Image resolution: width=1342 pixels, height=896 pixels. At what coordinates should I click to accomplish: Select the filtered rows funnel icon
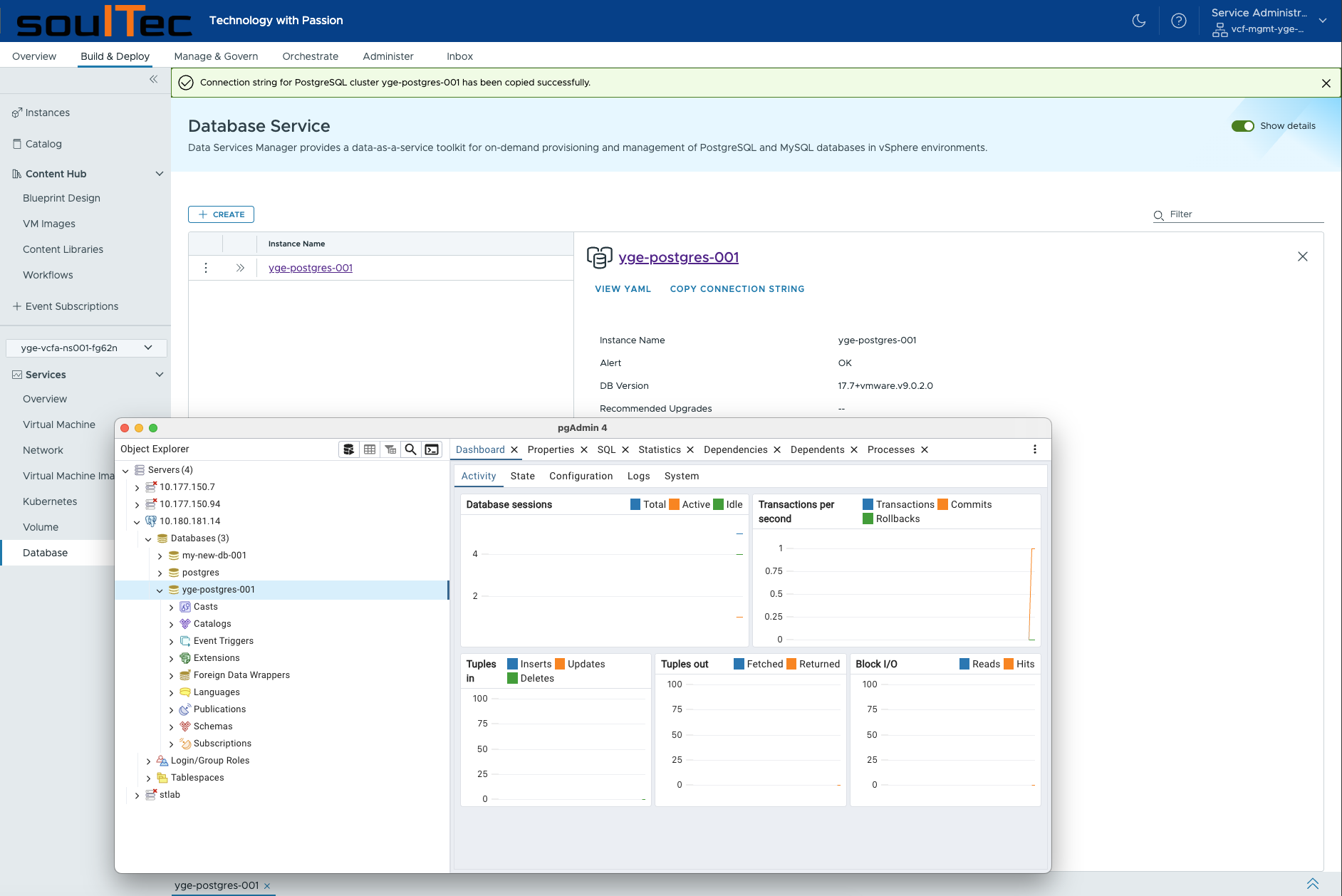[x=390, y=449]
